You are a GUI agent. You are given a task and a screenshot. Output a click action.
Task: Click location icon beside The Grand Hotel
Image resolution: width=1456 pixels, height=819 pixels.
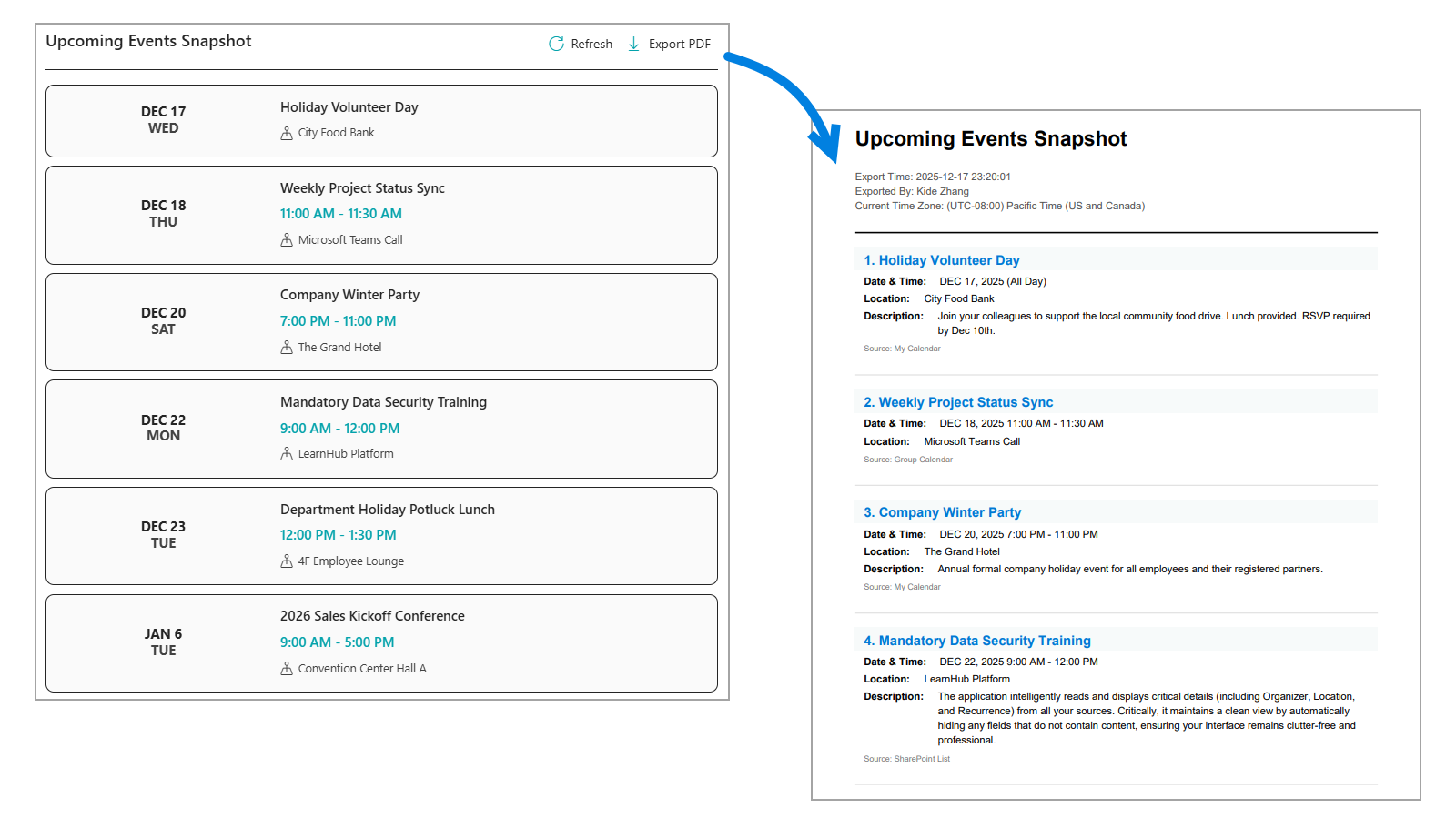287,348
